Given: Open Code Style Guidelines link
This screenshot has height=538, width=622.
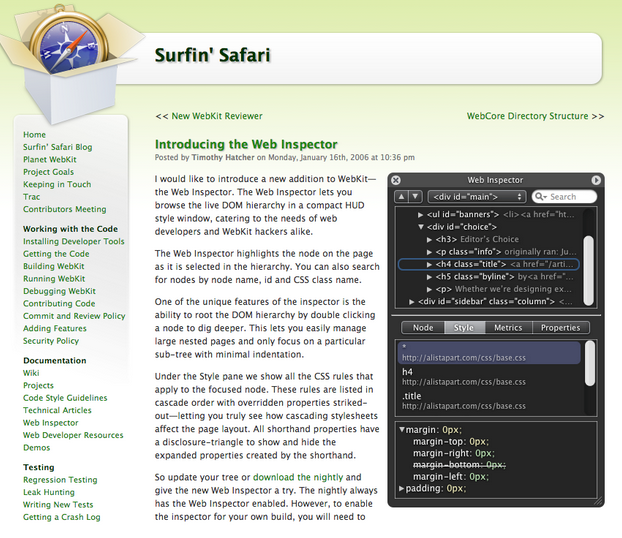Looking at the screenshot, I should click(x=65, y=398).
